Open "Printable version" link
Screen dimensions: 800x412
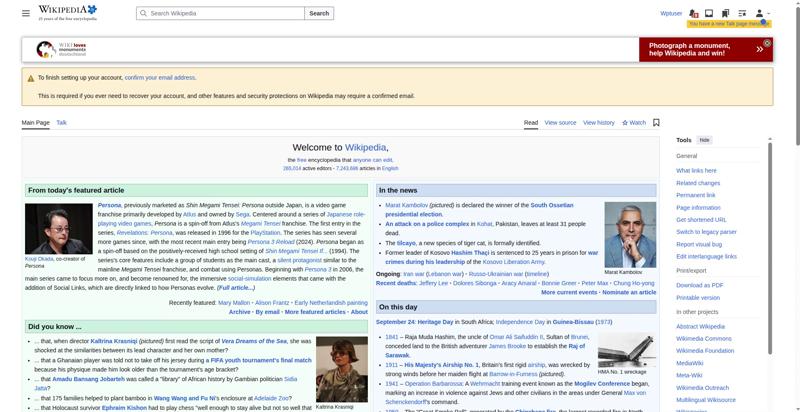pos(698,297)
